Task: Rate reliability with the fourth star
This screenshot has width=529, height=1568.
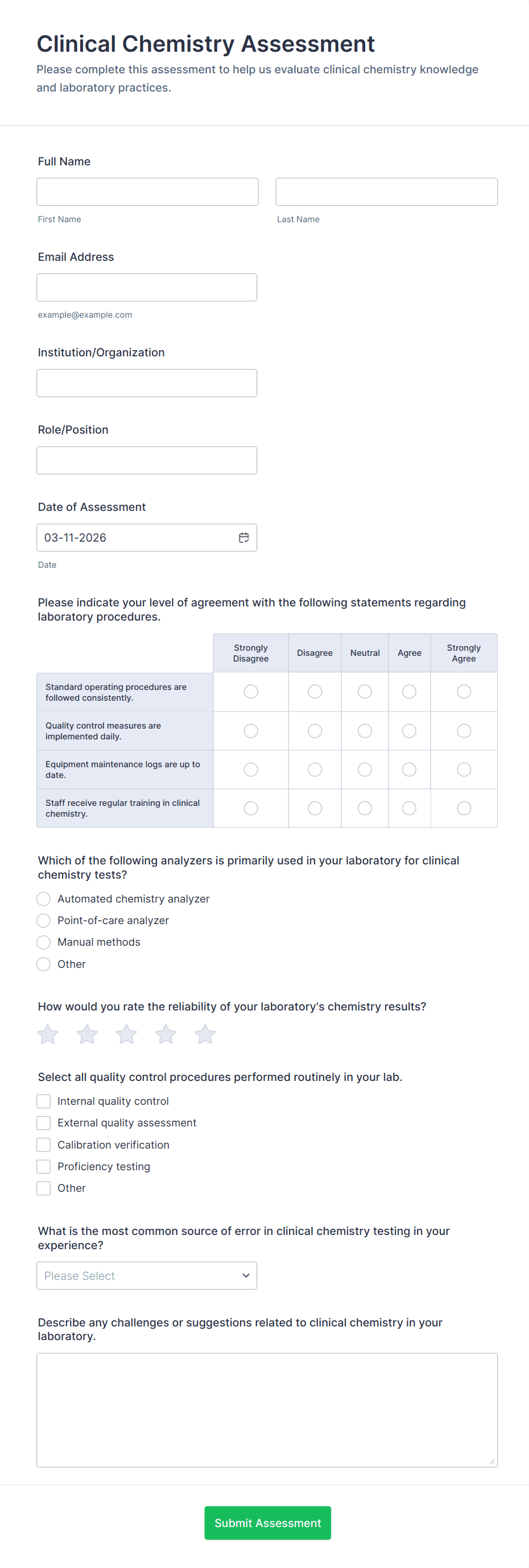Action: pyautogui.click(x=166, y=1034)
